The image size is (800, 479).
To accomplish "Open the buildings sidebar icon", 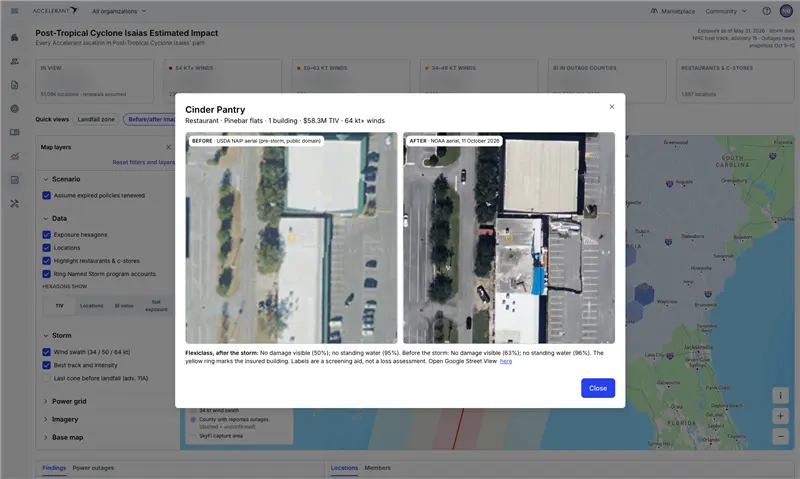I will (x=14, y=37).
